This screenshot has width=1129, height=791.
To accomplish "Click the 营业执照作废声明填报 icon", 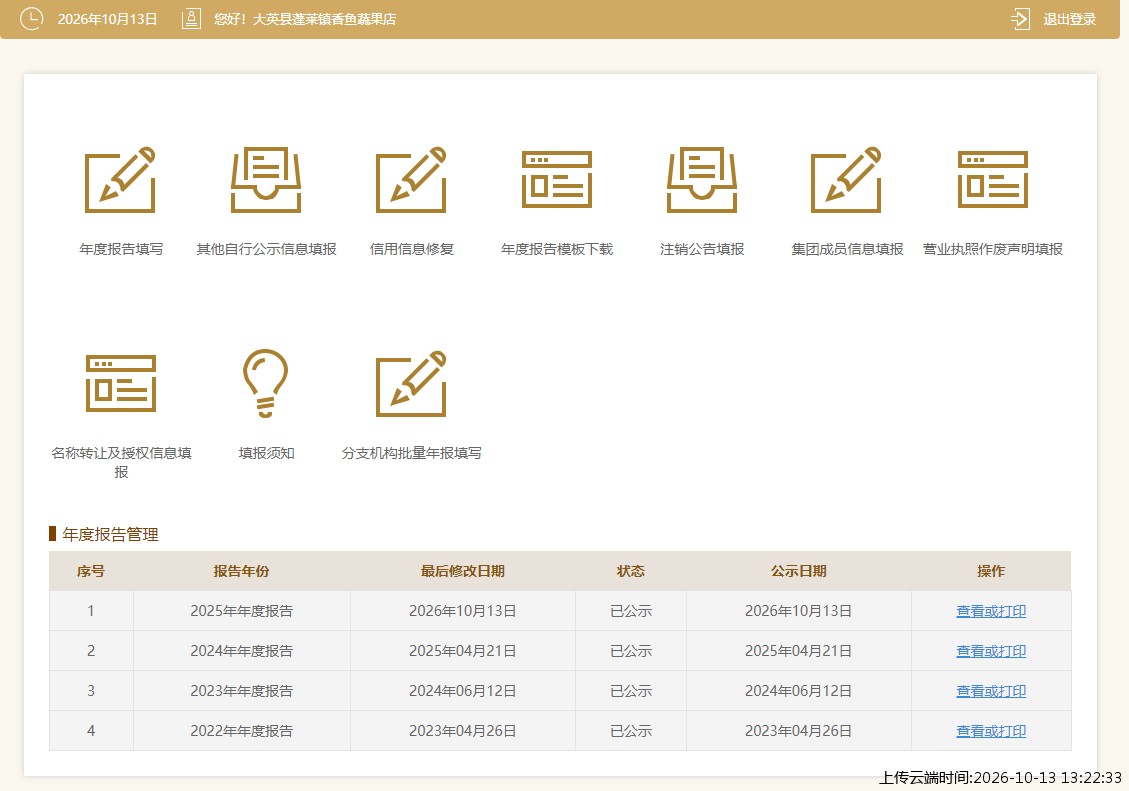I will 992,180.
